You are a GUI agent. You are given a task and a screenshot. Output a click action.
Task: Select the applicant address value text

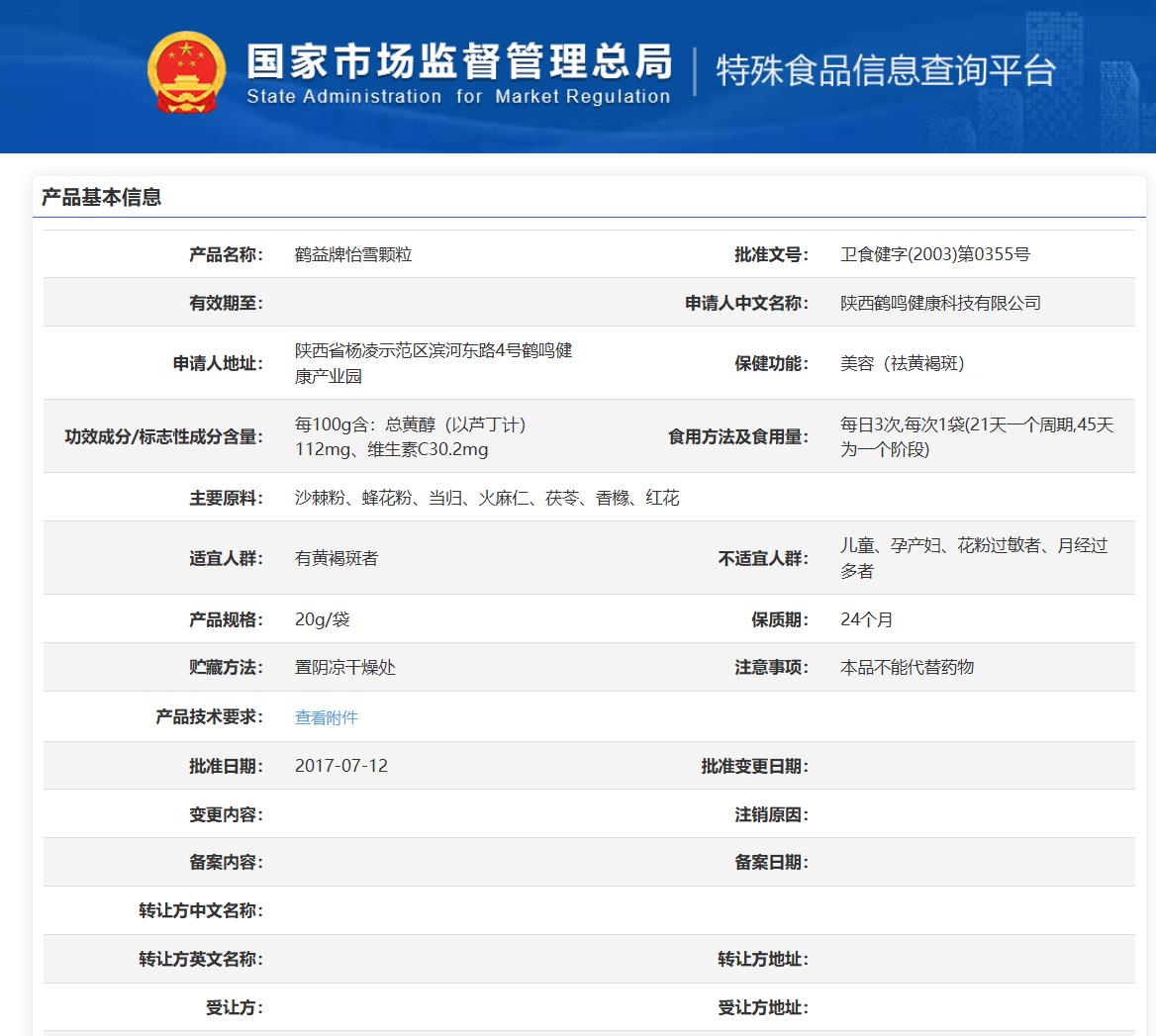pos(433,363)
